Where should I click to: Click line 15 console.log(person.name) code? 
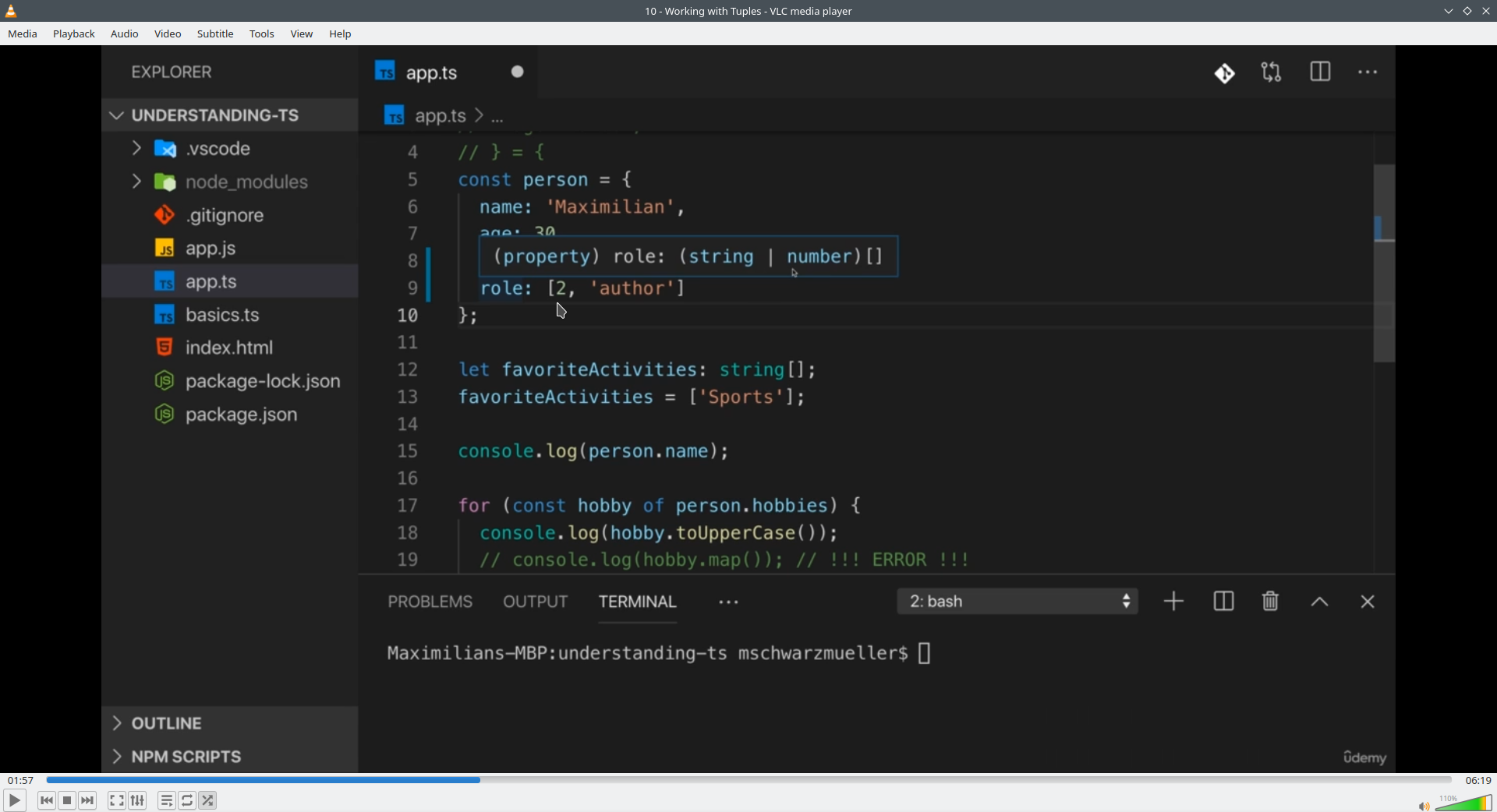click(594, 451)
